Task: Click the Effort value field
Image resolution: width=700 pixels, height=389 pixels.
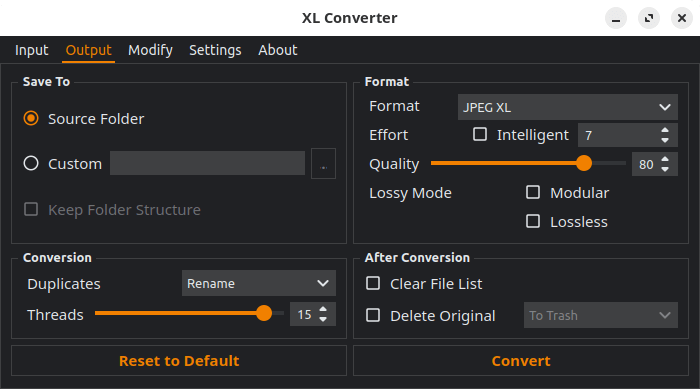Action: 618,135
